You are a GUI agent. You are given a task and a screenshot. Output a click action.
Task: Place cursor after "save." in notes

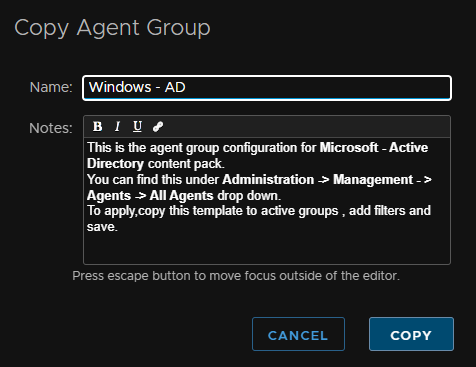[x=118, y=227]
